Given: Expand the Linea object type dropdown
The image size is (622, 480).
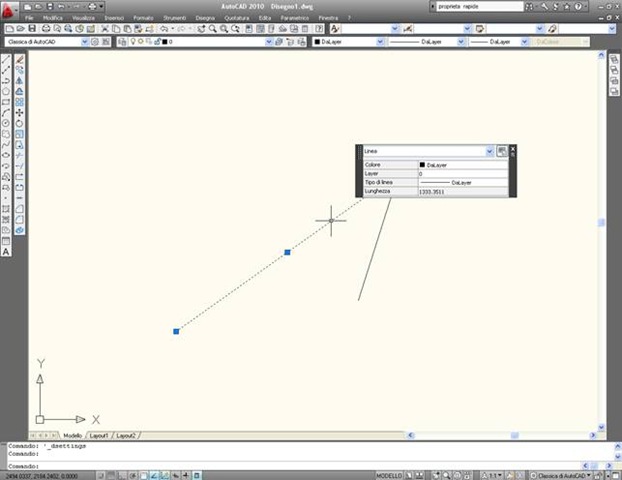Looking at the screenshot, I should (x=489, y=151).
